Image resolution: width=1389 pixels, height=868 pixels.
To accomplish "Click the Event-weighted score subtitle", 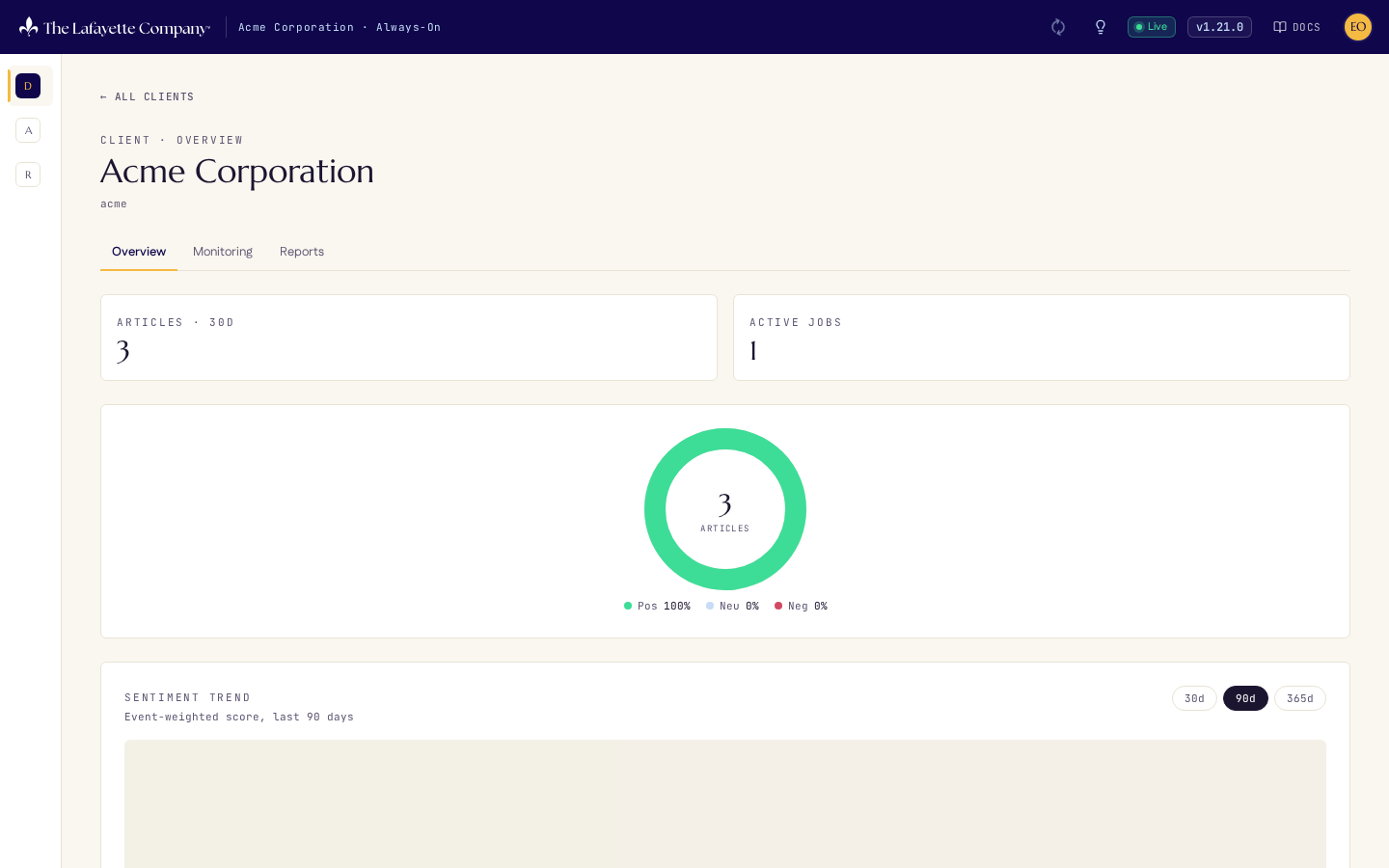I will (239, 717).
